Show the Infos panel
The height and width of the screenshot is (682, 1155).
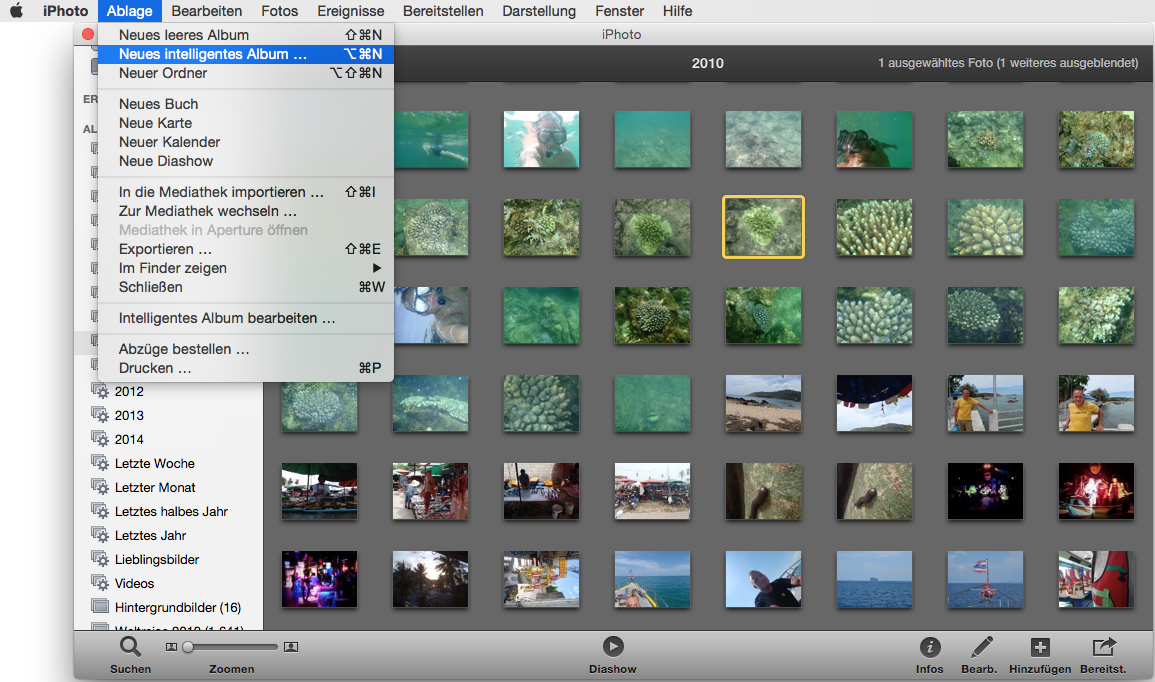point(929,648)
